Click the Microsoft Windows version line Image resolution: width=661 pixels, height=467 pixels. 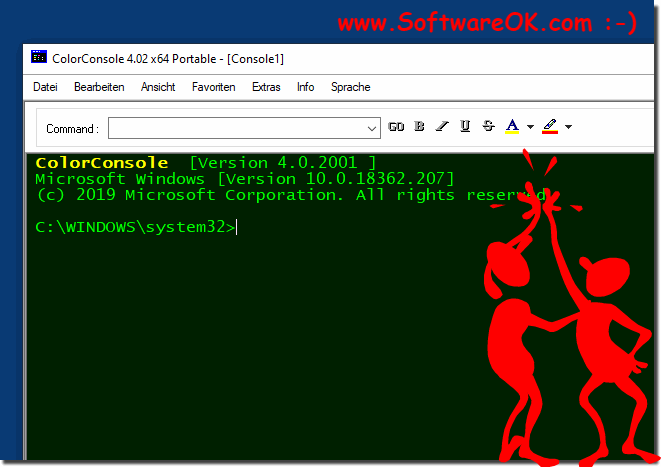245,179
